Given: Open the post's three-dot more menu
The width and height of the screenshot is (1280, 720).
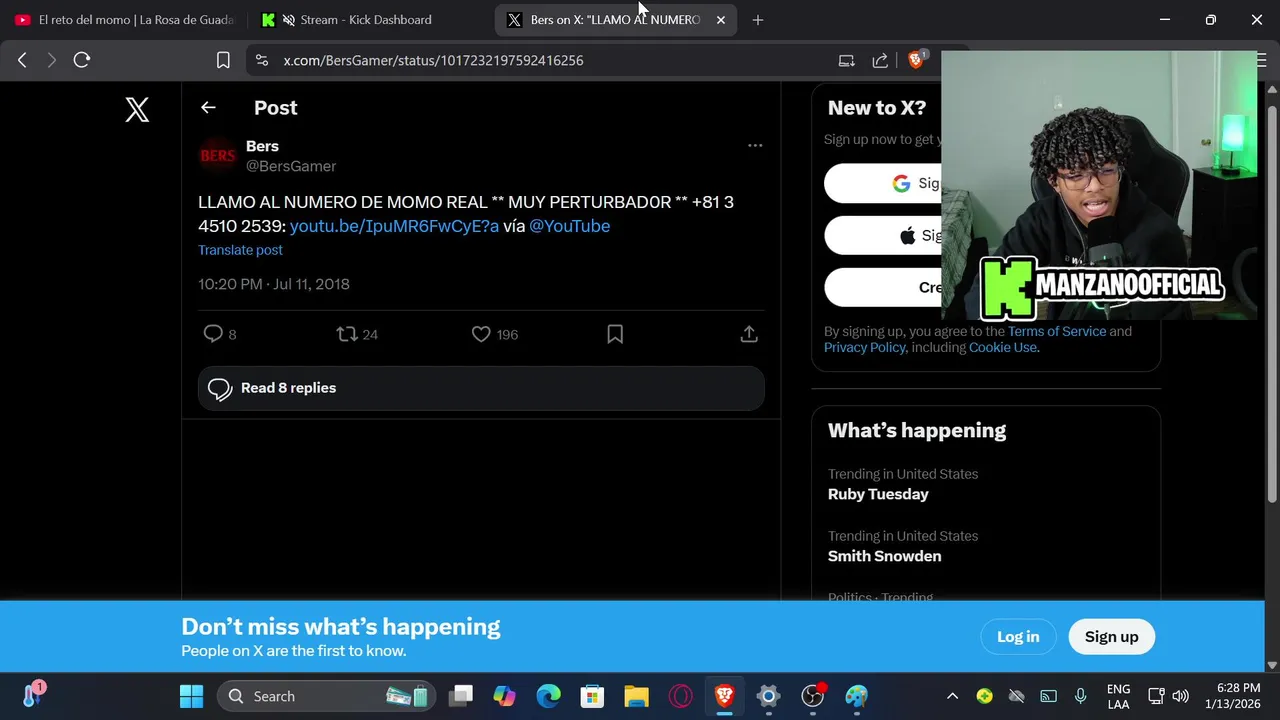Looking at the screenshot, I should tap(755, 145).
